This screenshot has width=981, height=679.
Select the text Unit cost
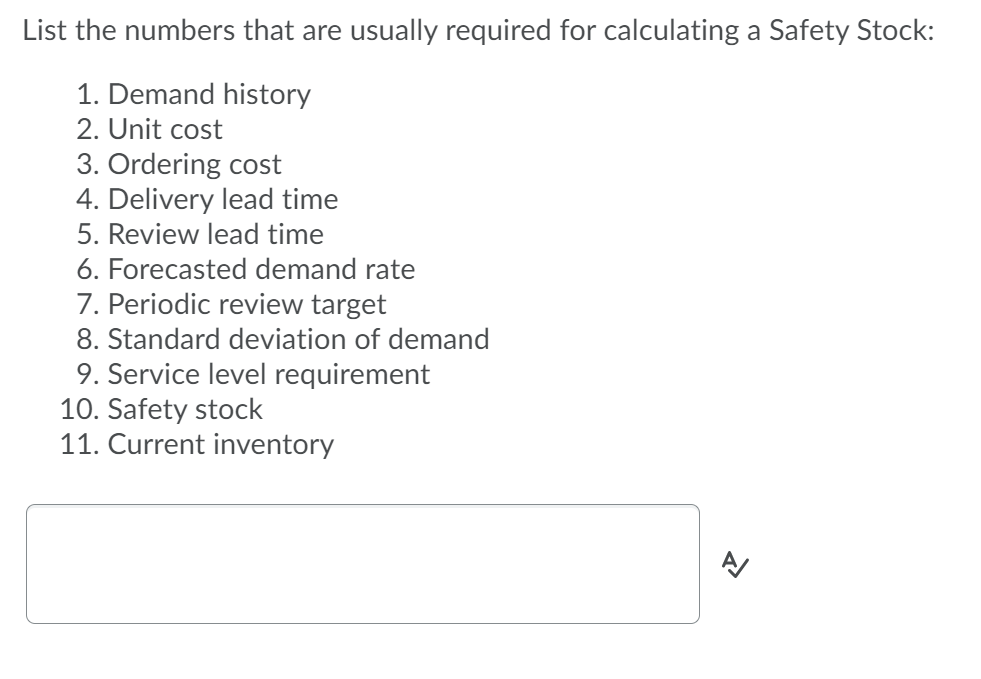click(166, 130)
